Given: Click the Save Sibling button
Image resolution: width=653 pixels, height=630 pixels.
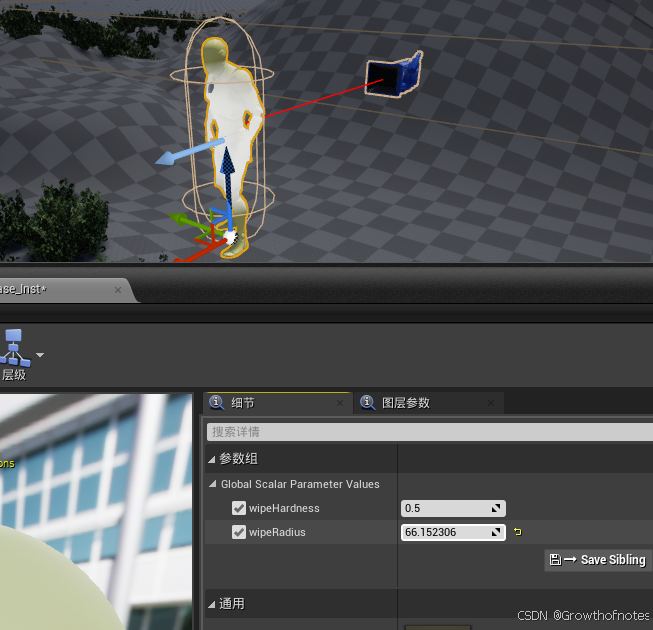Looking at the screenshot, I should [598, 560].
